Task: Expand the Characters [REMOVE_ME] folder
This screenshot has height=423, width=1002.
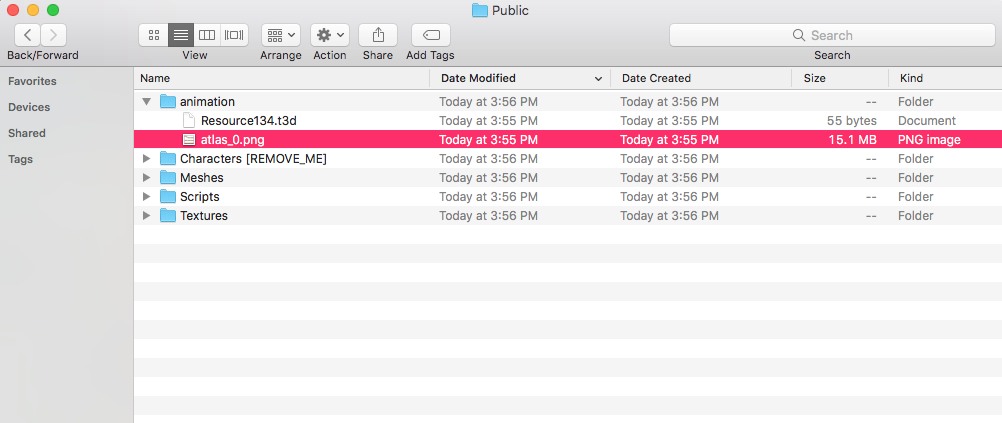Action: (147, 159)
